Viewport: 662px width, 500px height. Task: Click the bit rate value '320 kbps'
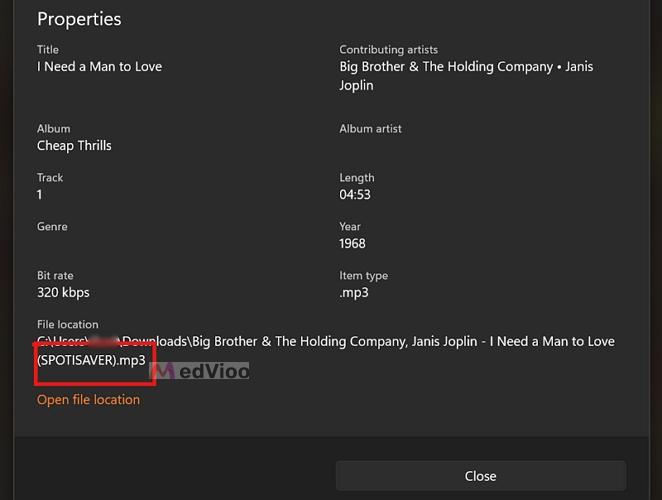click(63, 292)
